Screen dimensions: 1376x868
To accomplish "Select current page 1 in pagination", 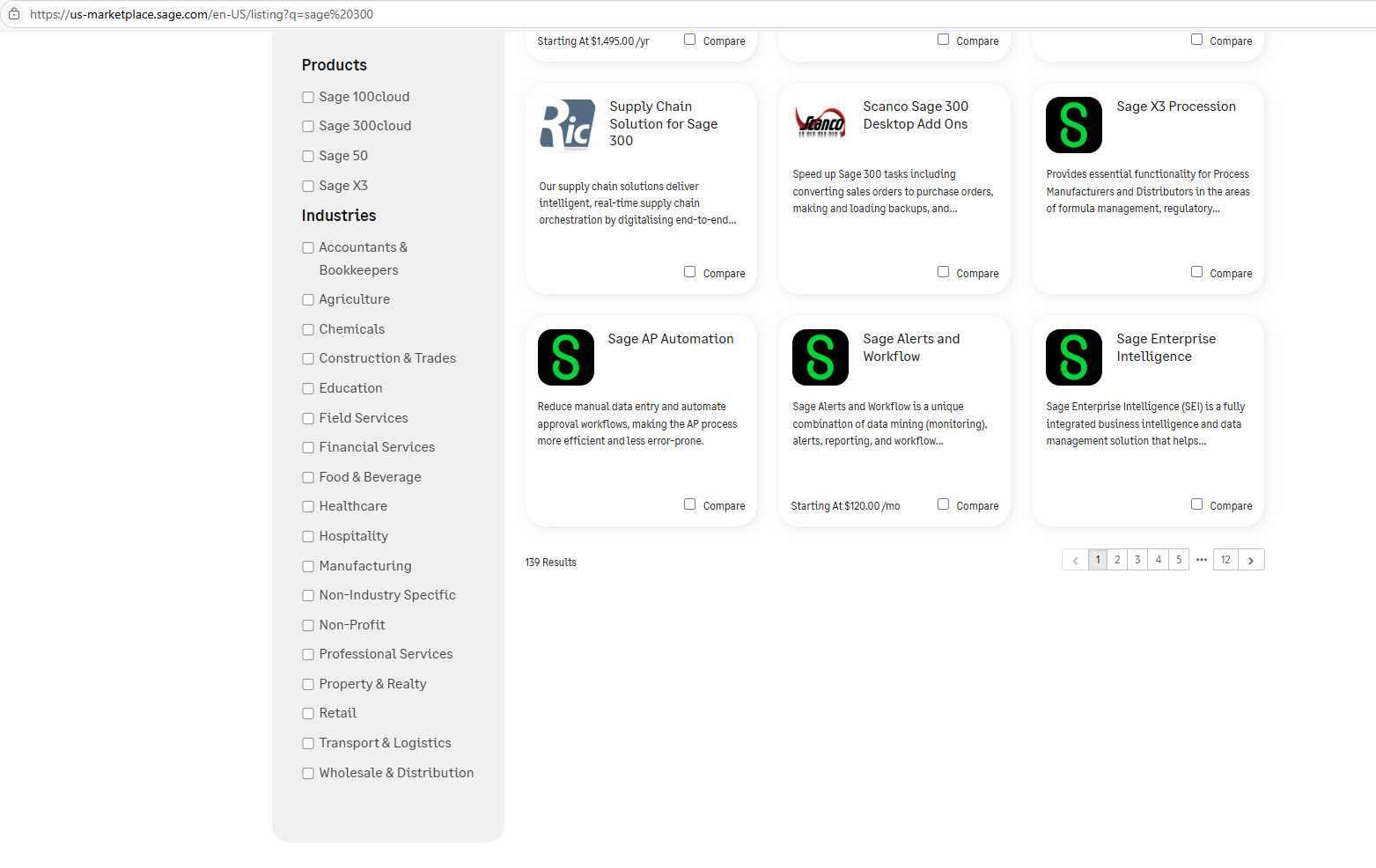I will [1098, 560].
